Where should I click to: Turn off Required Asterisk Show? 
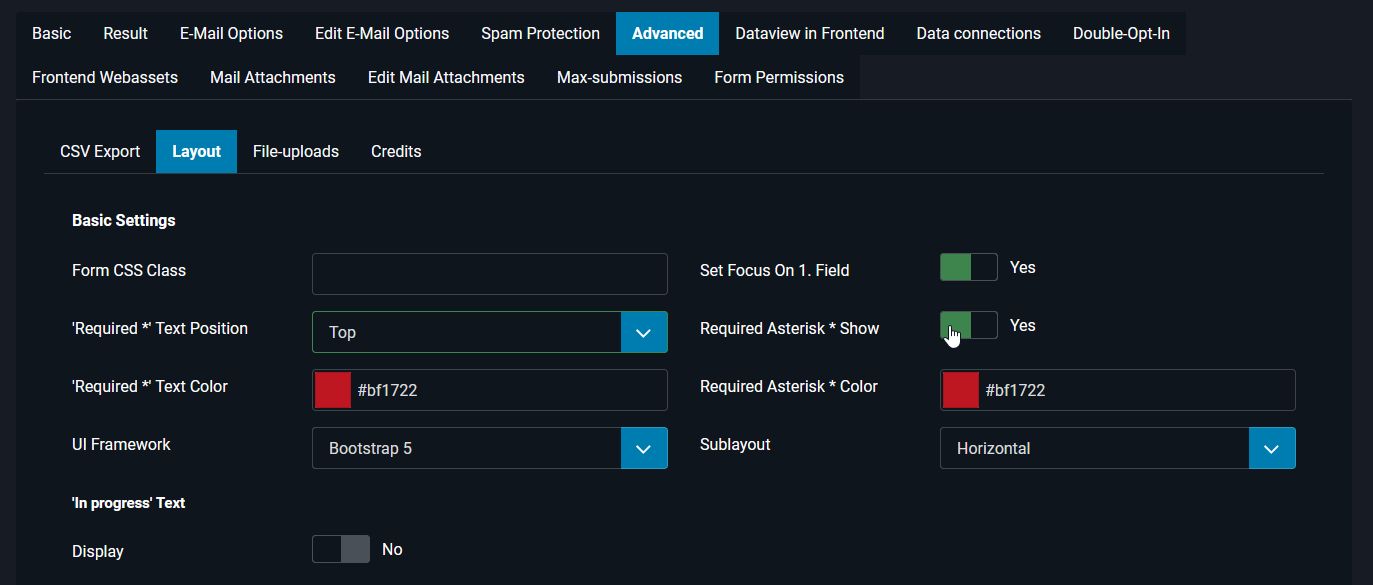pos(968,325)
